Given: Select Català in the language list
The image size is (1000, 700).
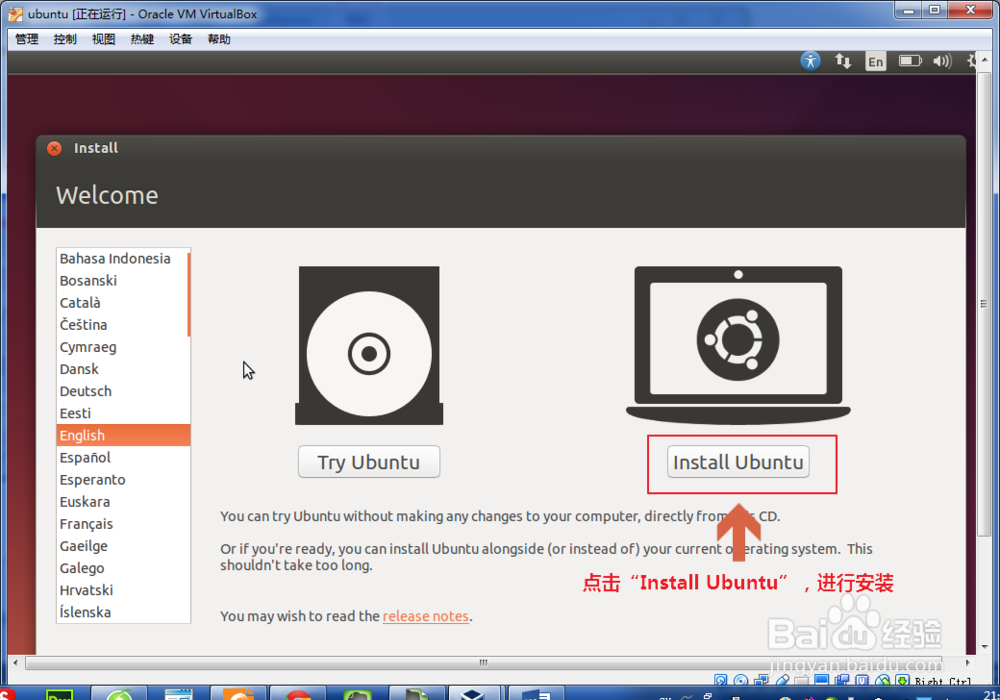Looking at the screenshot, I should [122, 303].
